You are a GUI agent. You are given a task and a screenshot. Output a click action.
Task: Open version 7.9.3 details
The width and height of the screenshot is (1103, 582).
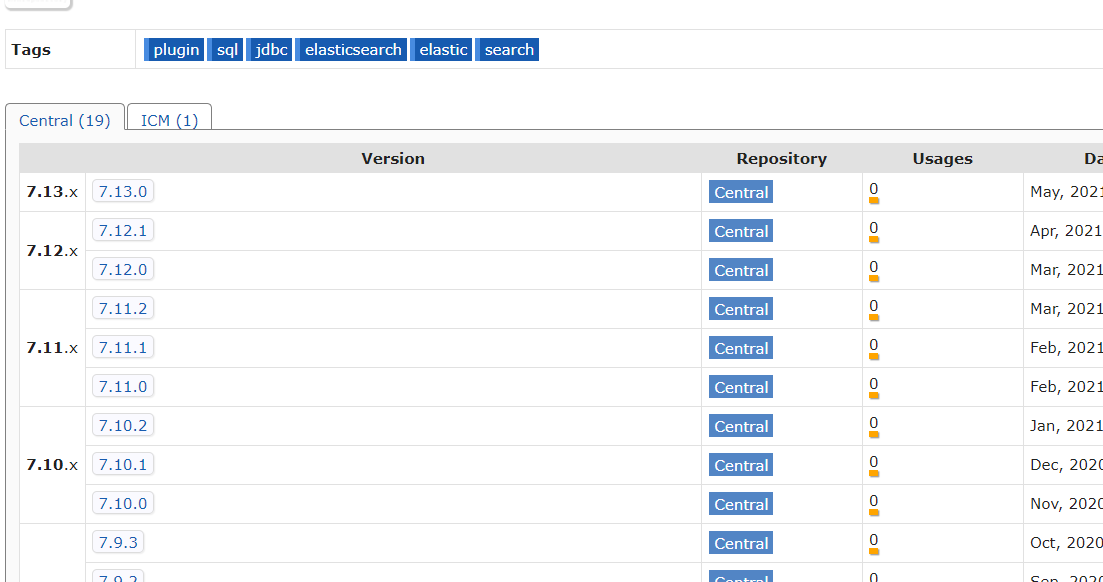117,542
